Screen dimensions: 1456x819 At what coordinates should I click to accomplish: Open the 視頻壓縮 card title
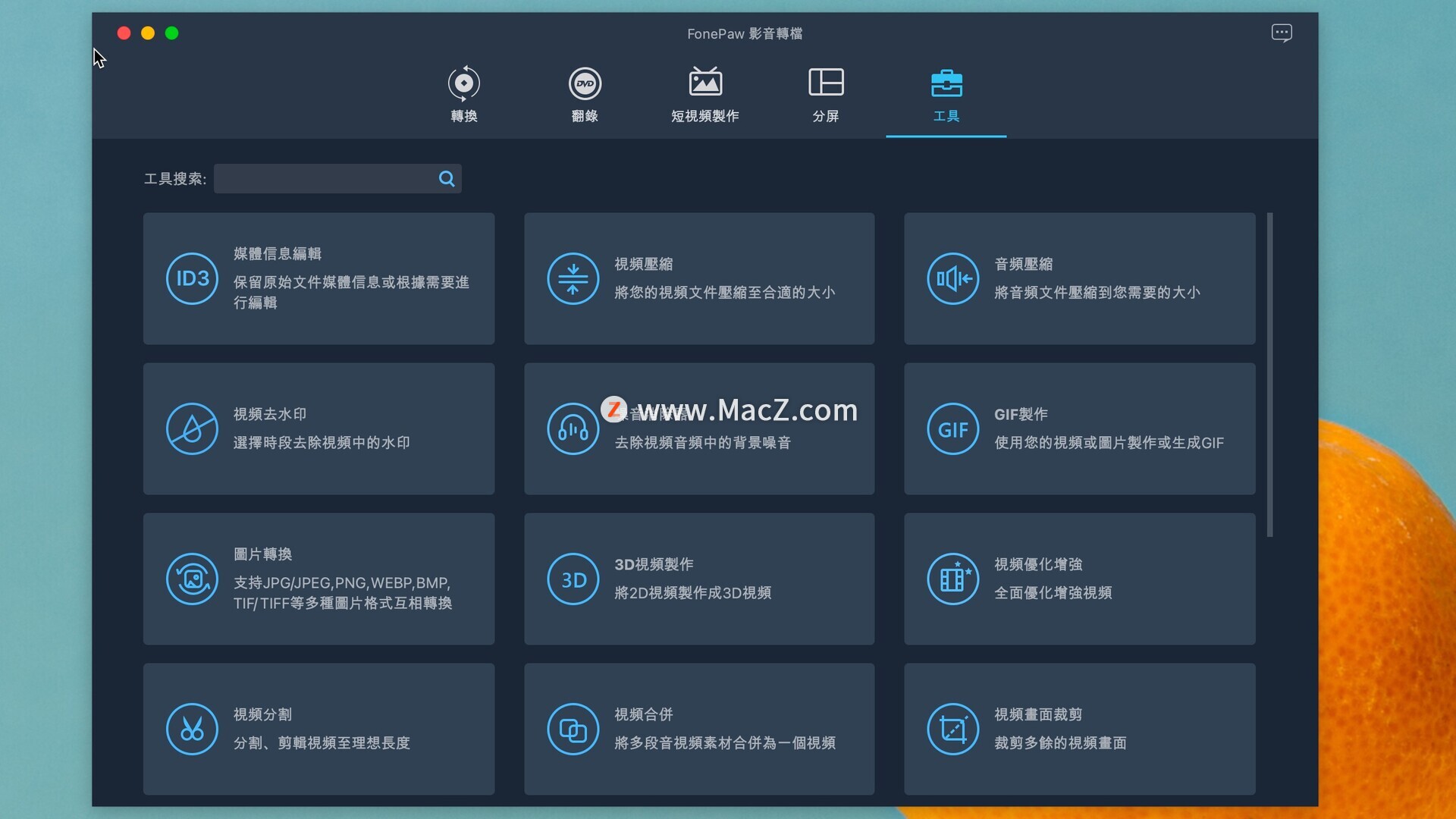tap(644, 264)
